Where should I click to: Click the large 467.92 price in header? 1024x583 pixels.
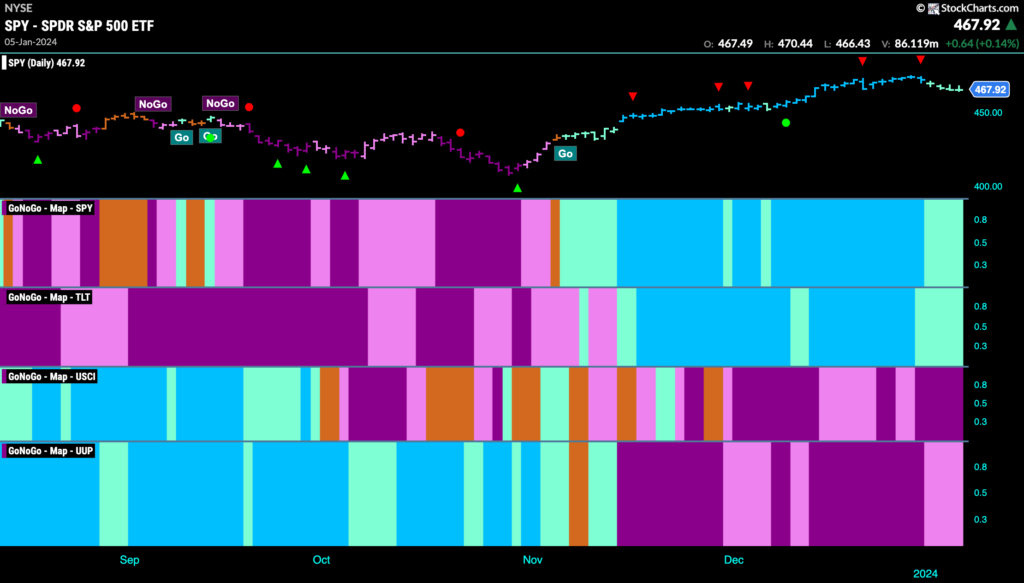[977, 25]
